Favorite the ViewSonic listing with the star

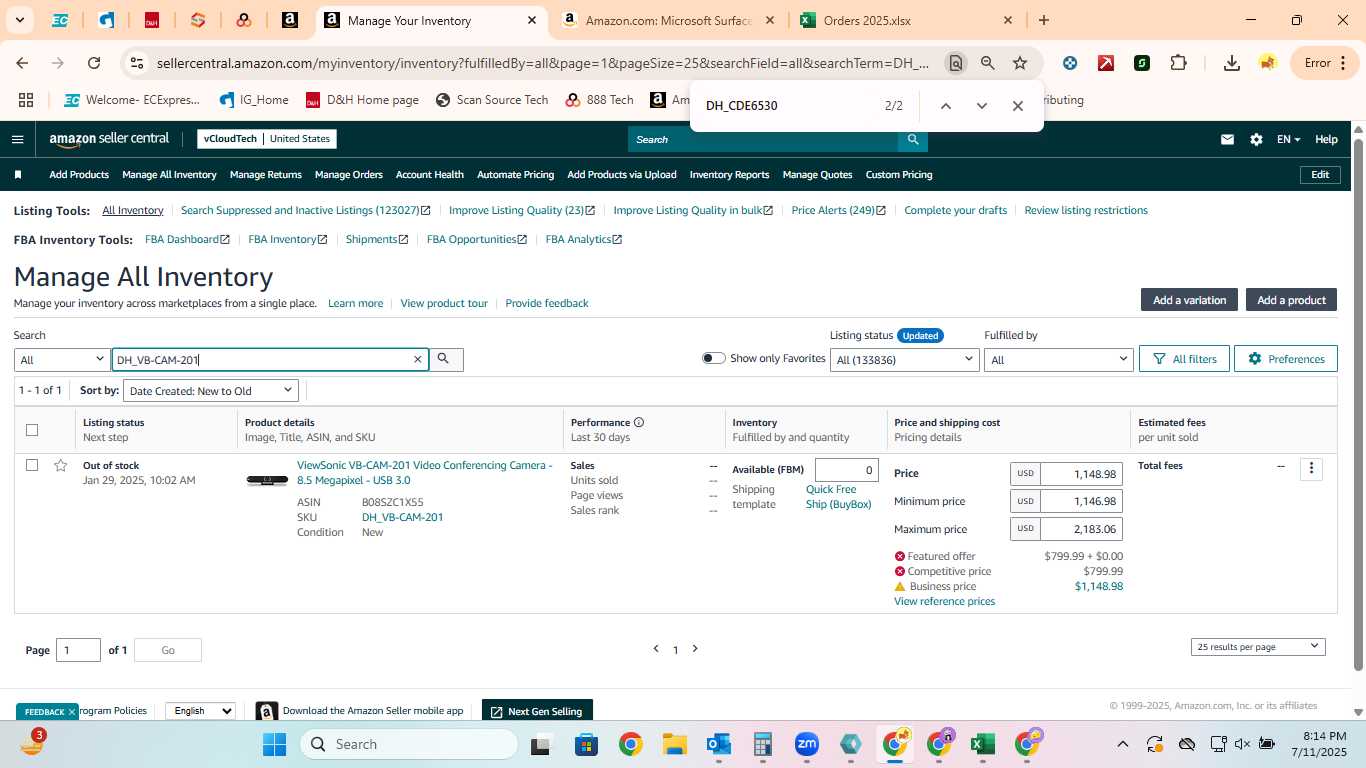point(61,465)
